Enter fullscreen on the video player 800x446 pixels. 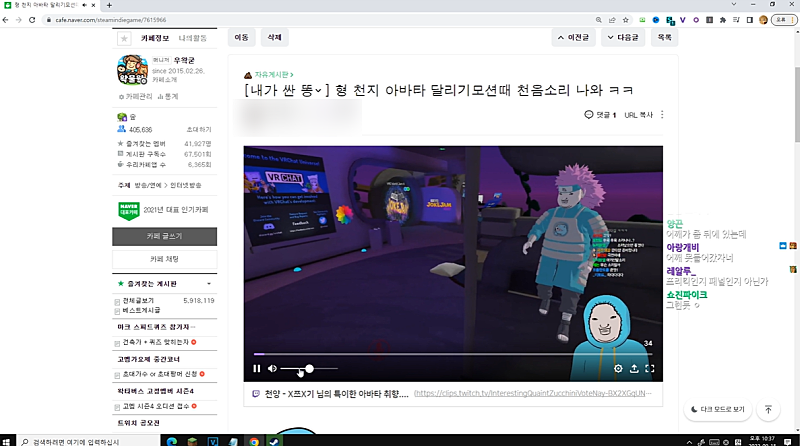pos(649,368)
